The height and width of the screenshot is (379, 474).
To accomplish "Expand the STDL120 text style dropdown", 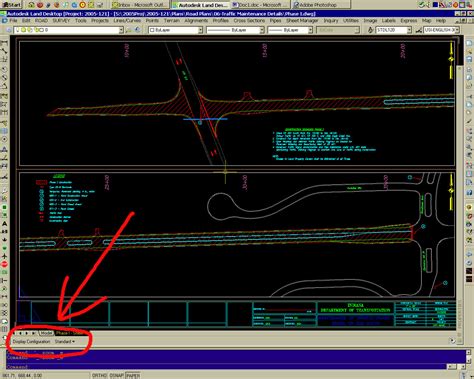I will tap(409, 30).
